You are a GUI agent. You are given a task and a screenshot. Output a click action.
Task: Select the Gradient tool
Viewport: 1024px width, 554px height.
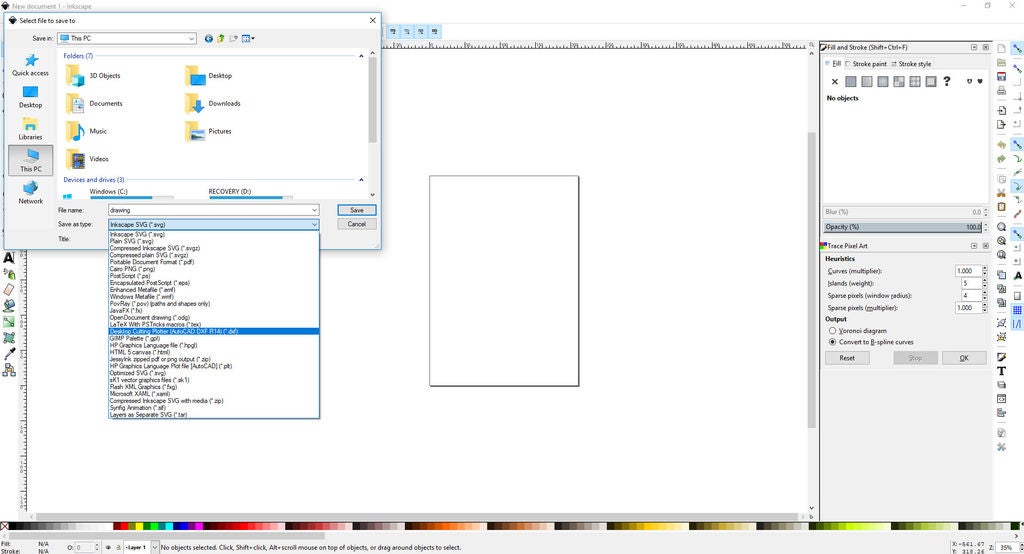(x=9, y=321)
